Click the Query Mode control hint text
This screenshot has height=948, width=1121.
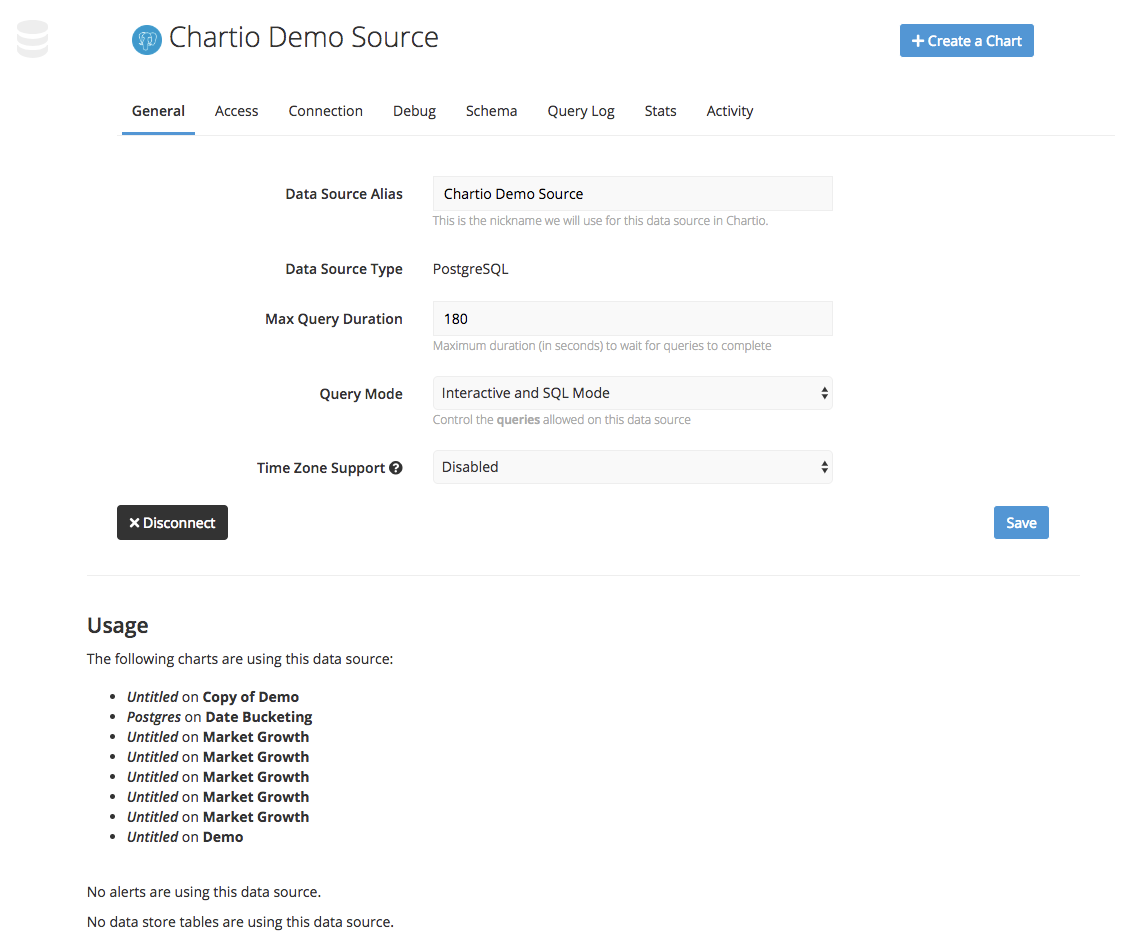point(562,420)
